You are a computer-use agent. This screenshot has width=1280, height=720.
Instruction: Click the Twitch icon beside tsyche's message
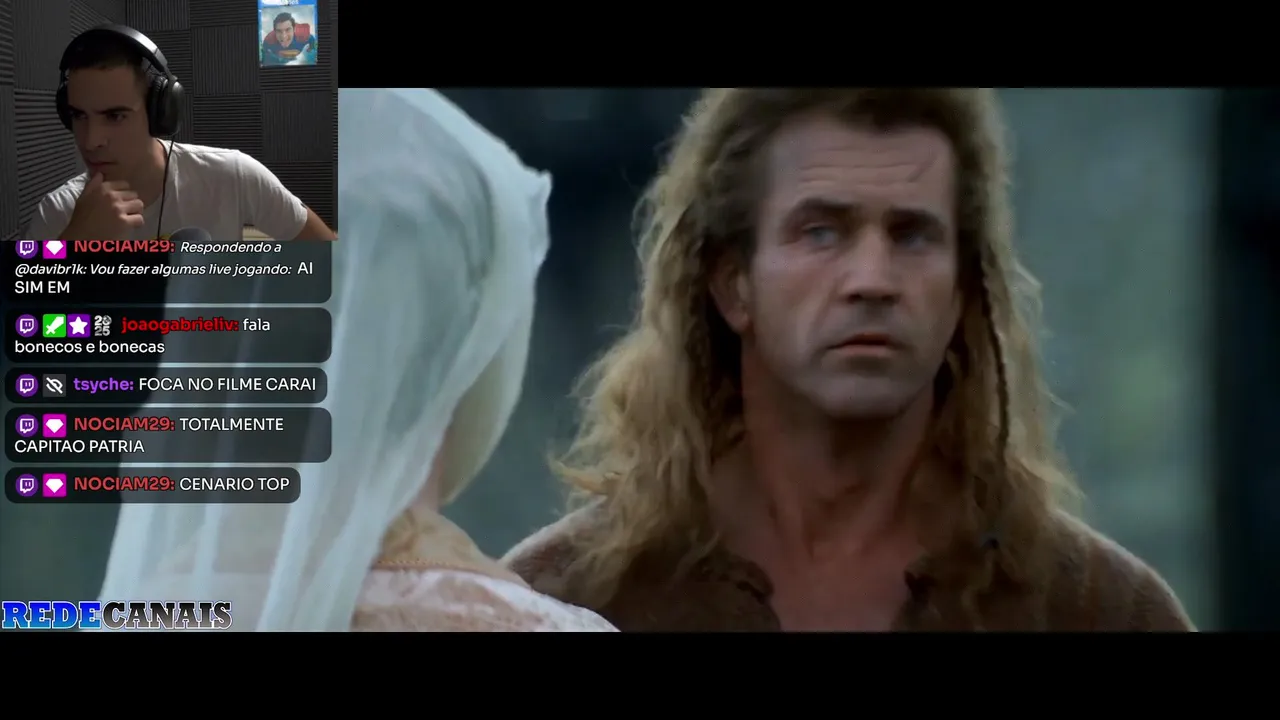[x=27, y=385]
